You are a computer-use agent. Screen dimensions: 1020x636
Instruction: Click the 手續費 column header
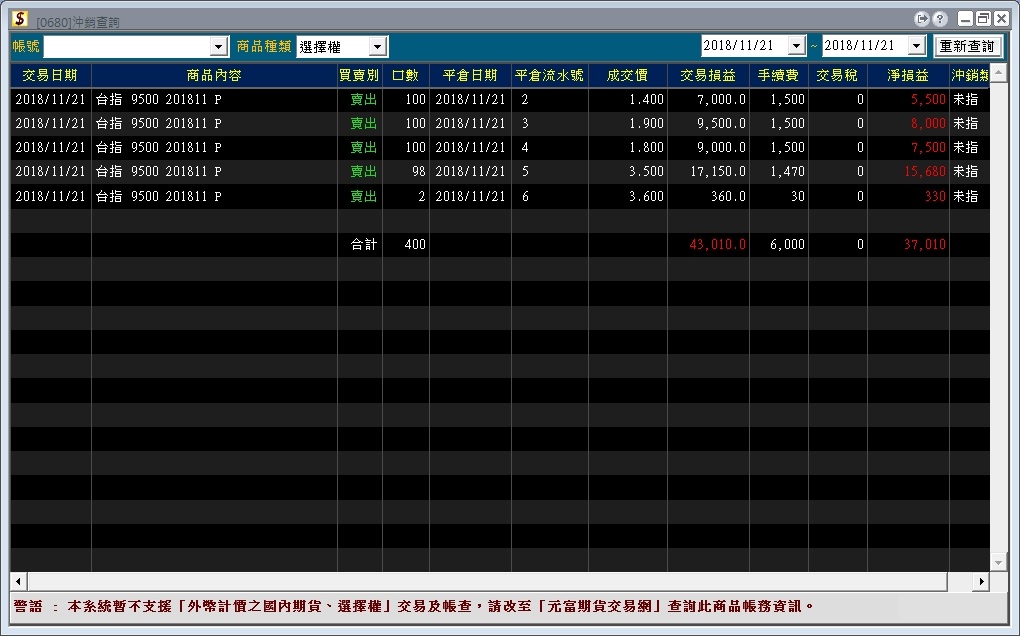click(x=778, y=75)
